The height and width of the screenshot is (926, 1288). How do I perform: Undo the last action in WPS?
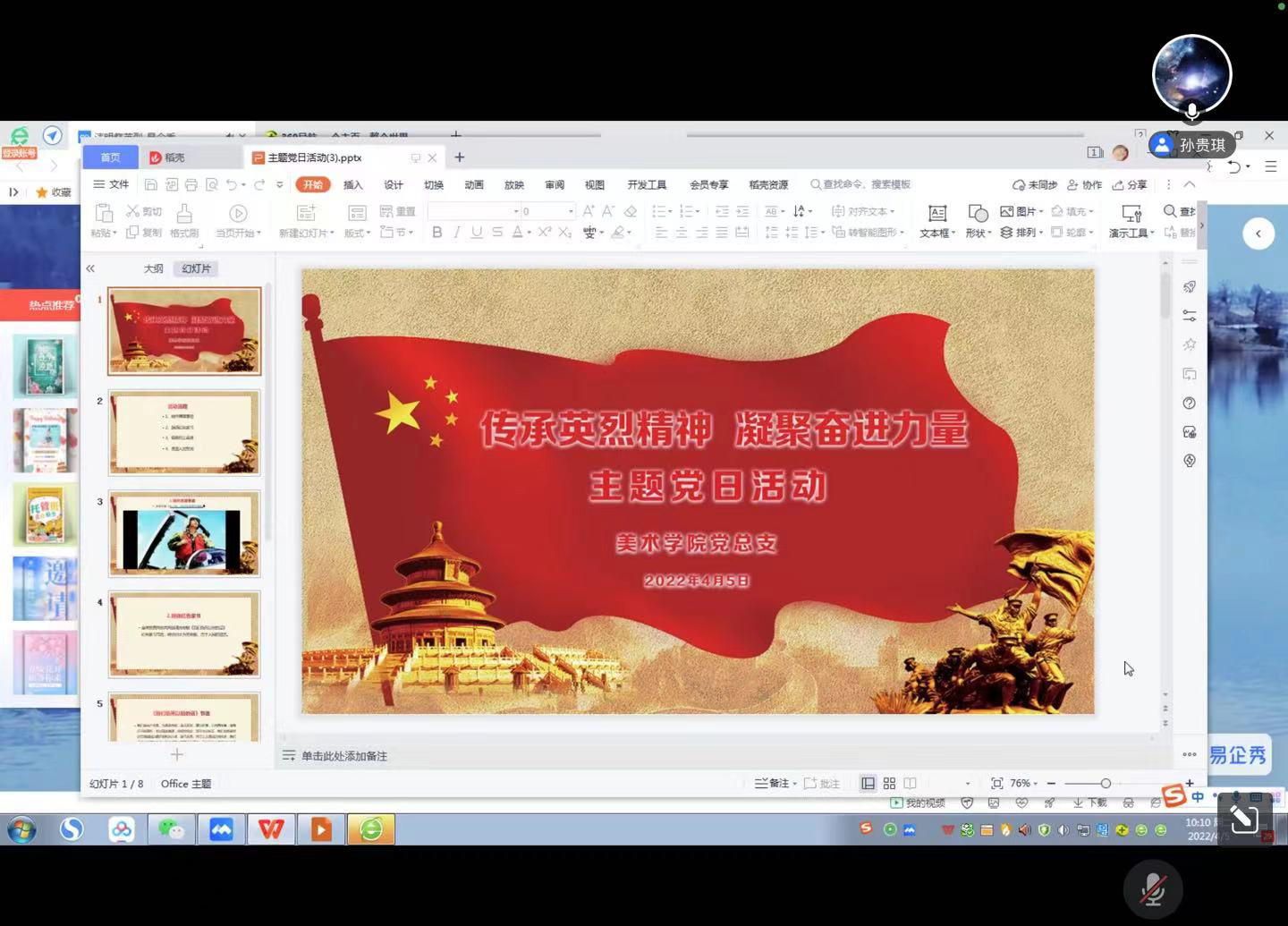tap(232, 184)
